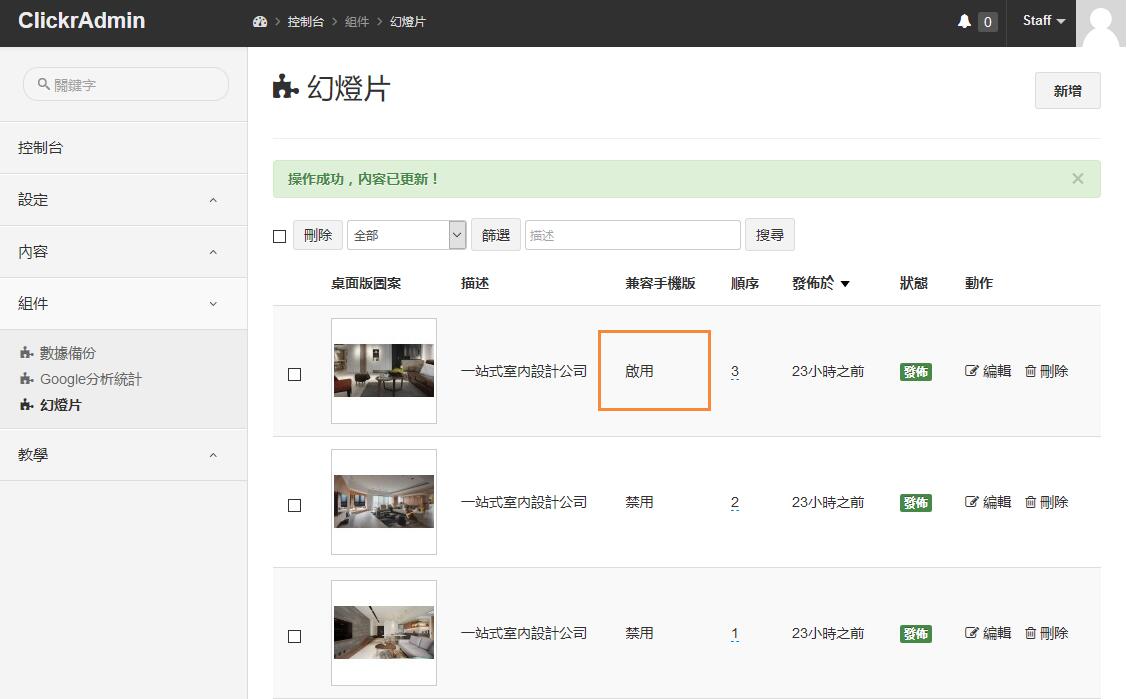Screen dimensions: 1127x699
Task: Click the notification count badge 0
Action: tap(988, 22)
